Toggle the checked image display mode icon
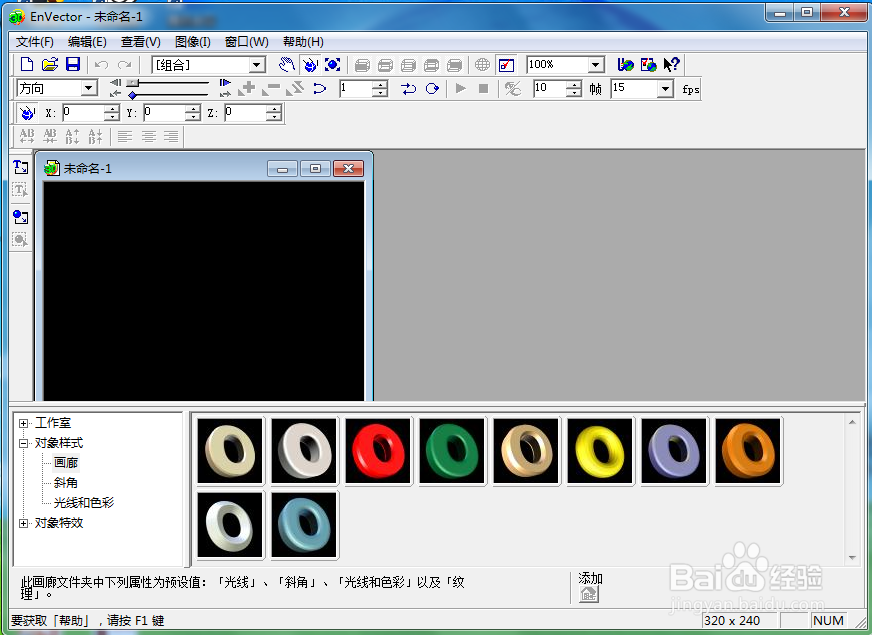Viewport: 872px width, 635px height. 506,65
